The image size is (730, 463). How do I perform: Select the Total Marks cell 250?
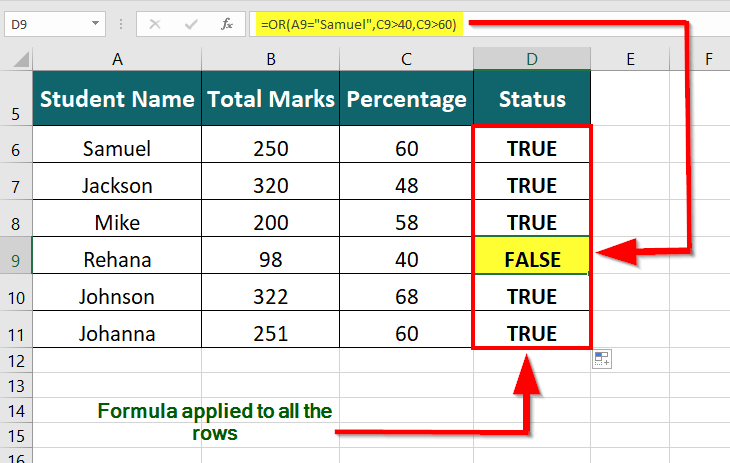(270, 144)
